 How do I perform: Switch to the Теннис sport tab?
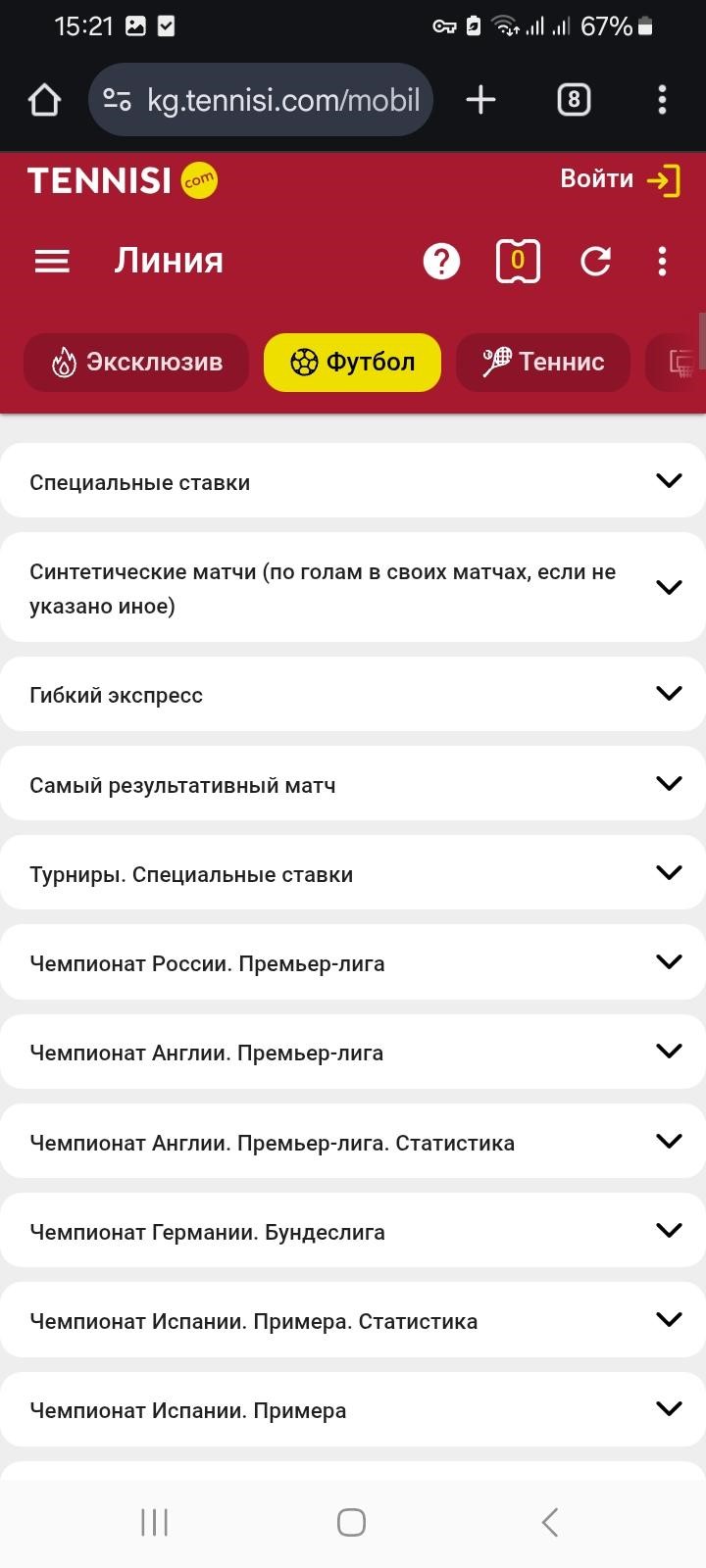click(542, 362)
